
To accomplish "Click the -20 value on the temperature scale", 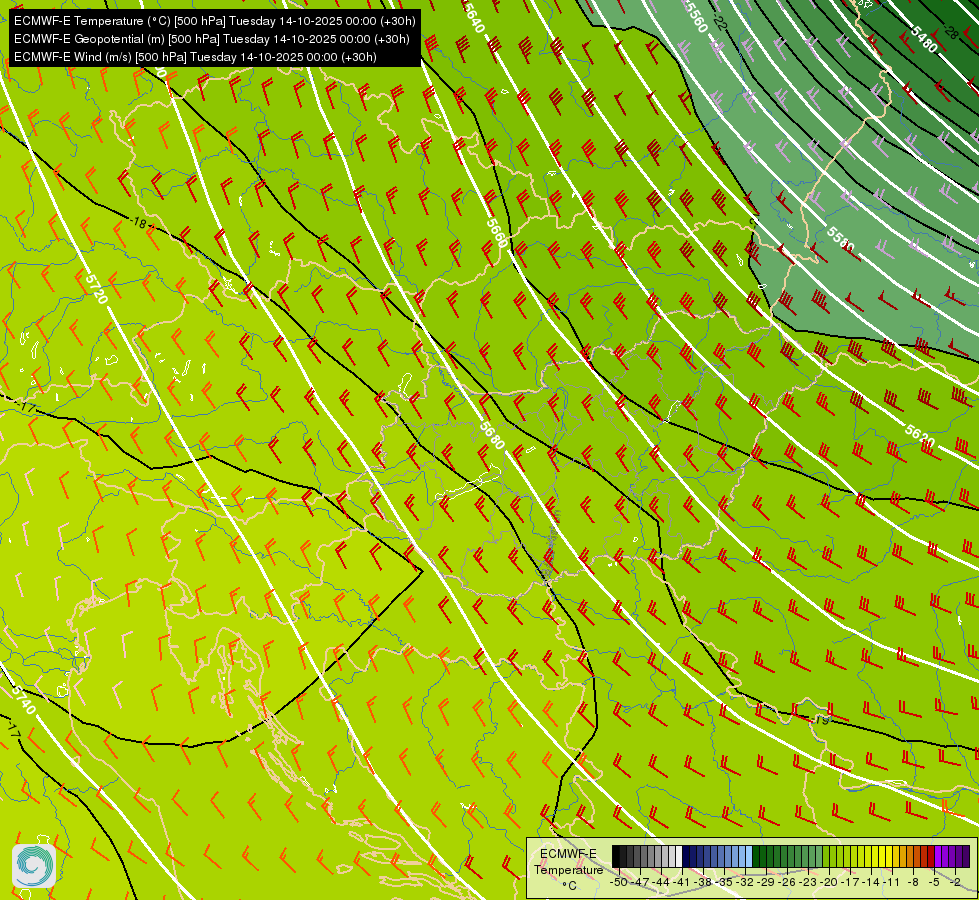I will coord(829,882).
